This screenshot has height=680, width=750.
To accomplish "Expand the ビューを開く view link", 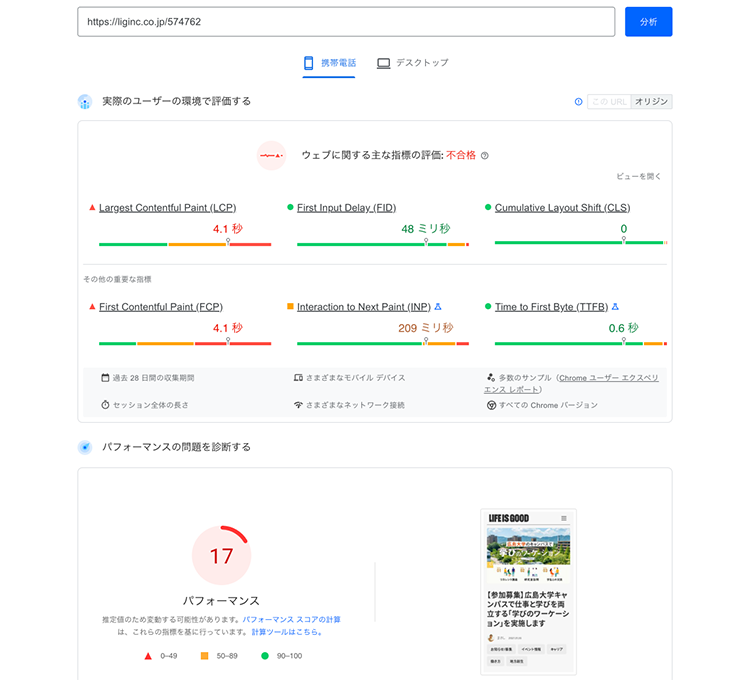I will point(638,176).
